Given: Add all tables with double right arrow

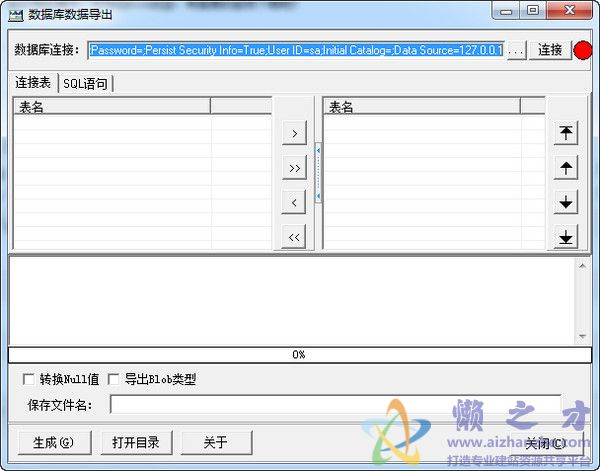Looking at the screenshot, I should [294, 168].
